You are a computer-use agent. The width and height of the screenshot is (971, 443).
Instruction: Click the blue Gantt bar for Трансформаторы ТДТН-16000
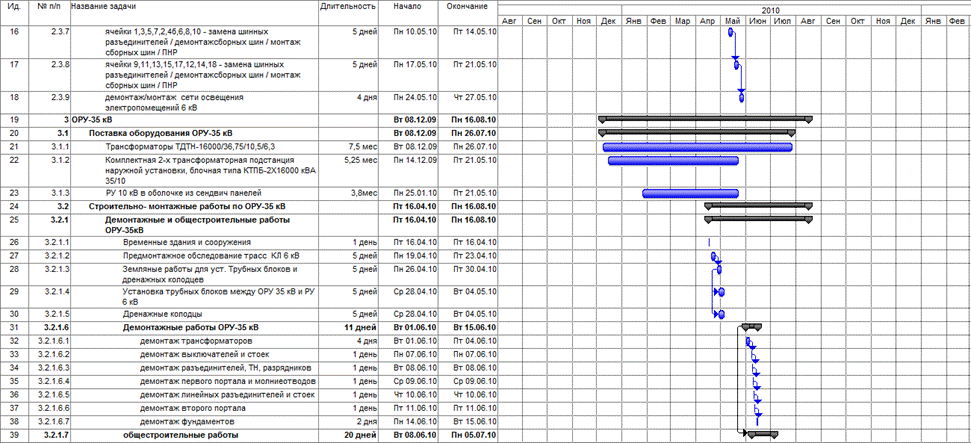coord(697,147)
